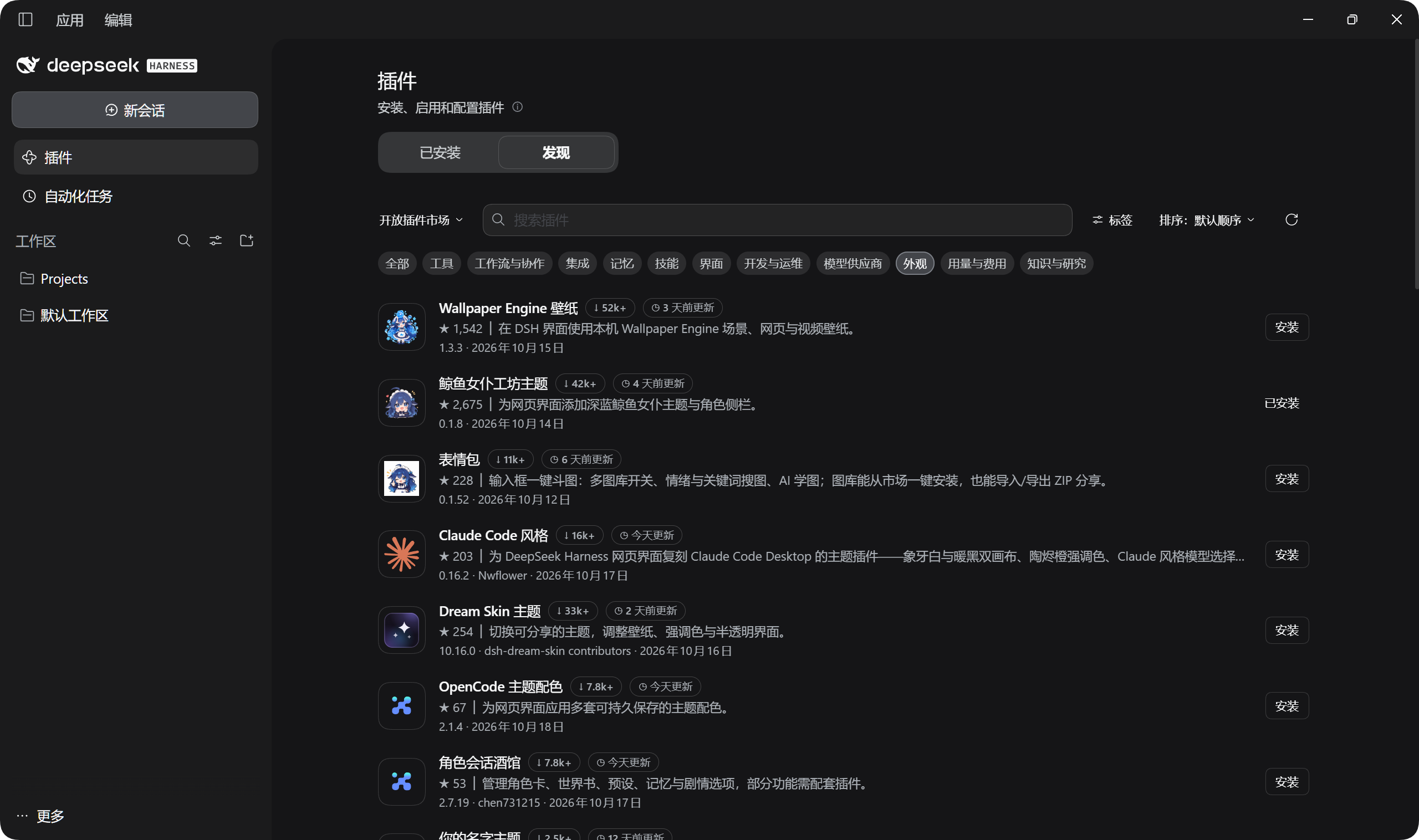Click the info icon beside 安装、启用和配置插件
The width and height of the screenshot is (1419, 840).
tap(517, 107)
